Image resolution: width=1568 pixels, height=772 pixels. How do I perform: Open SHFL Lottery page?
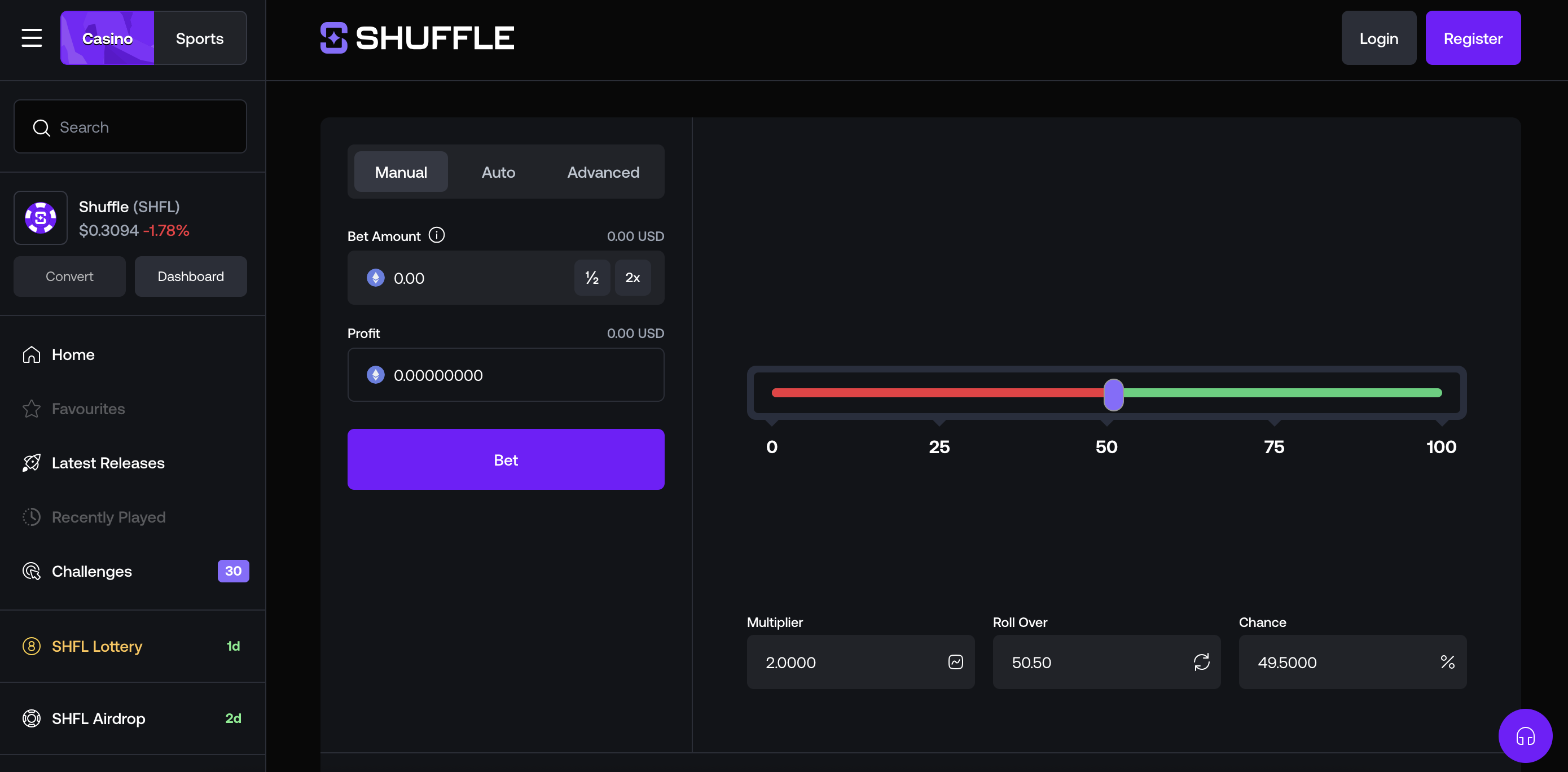[x=133, y=646]
